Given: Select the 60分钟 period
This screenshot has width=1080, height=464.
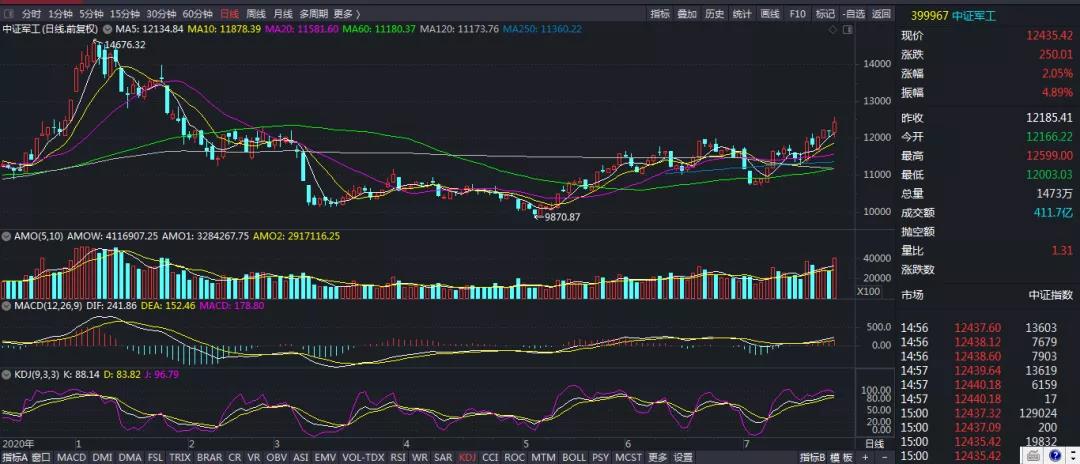Looking at the screenshot, I should (197, 14).
